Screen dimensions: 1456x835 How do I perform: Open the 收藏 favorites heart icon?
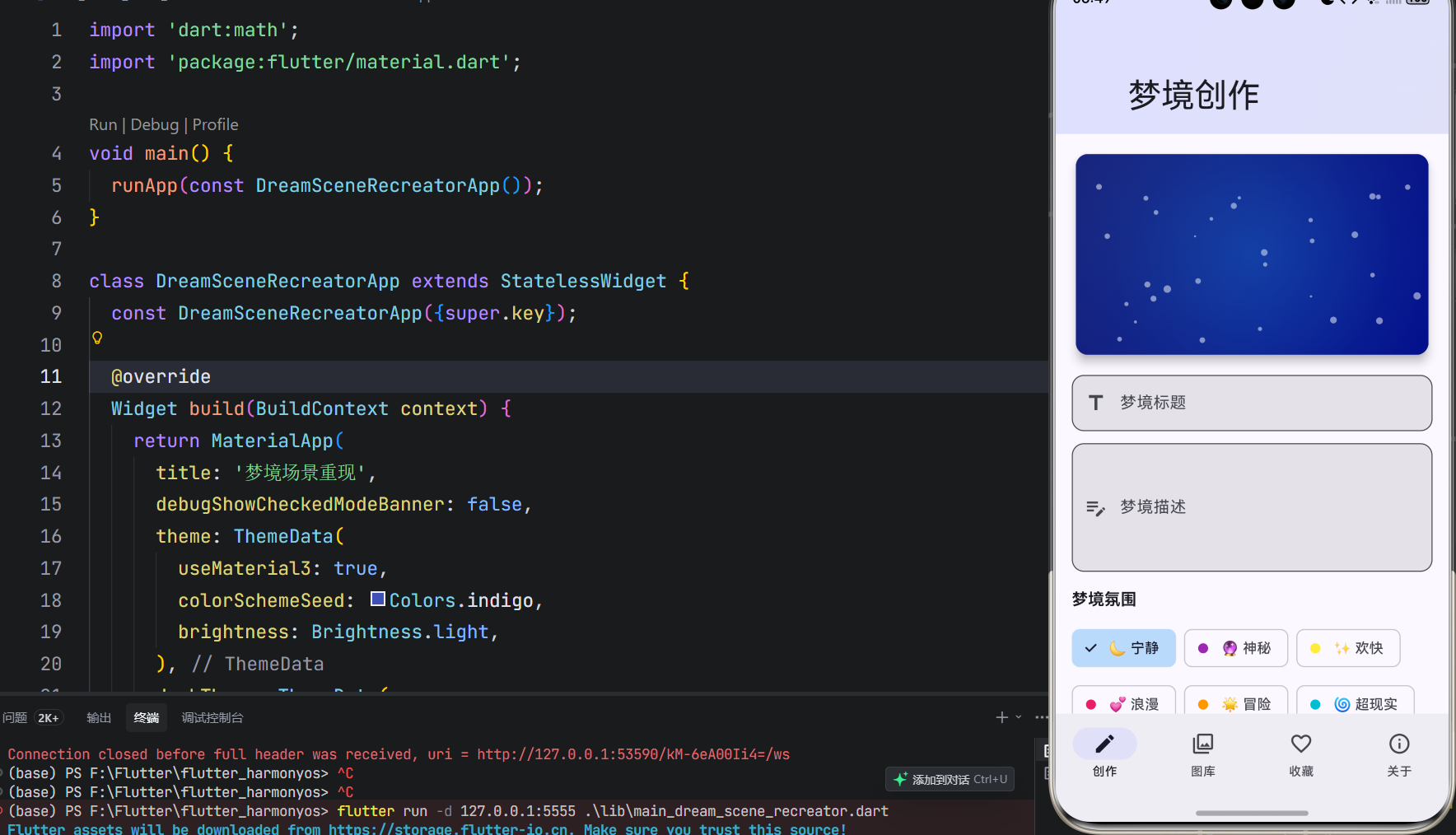tap(1301, 744)
